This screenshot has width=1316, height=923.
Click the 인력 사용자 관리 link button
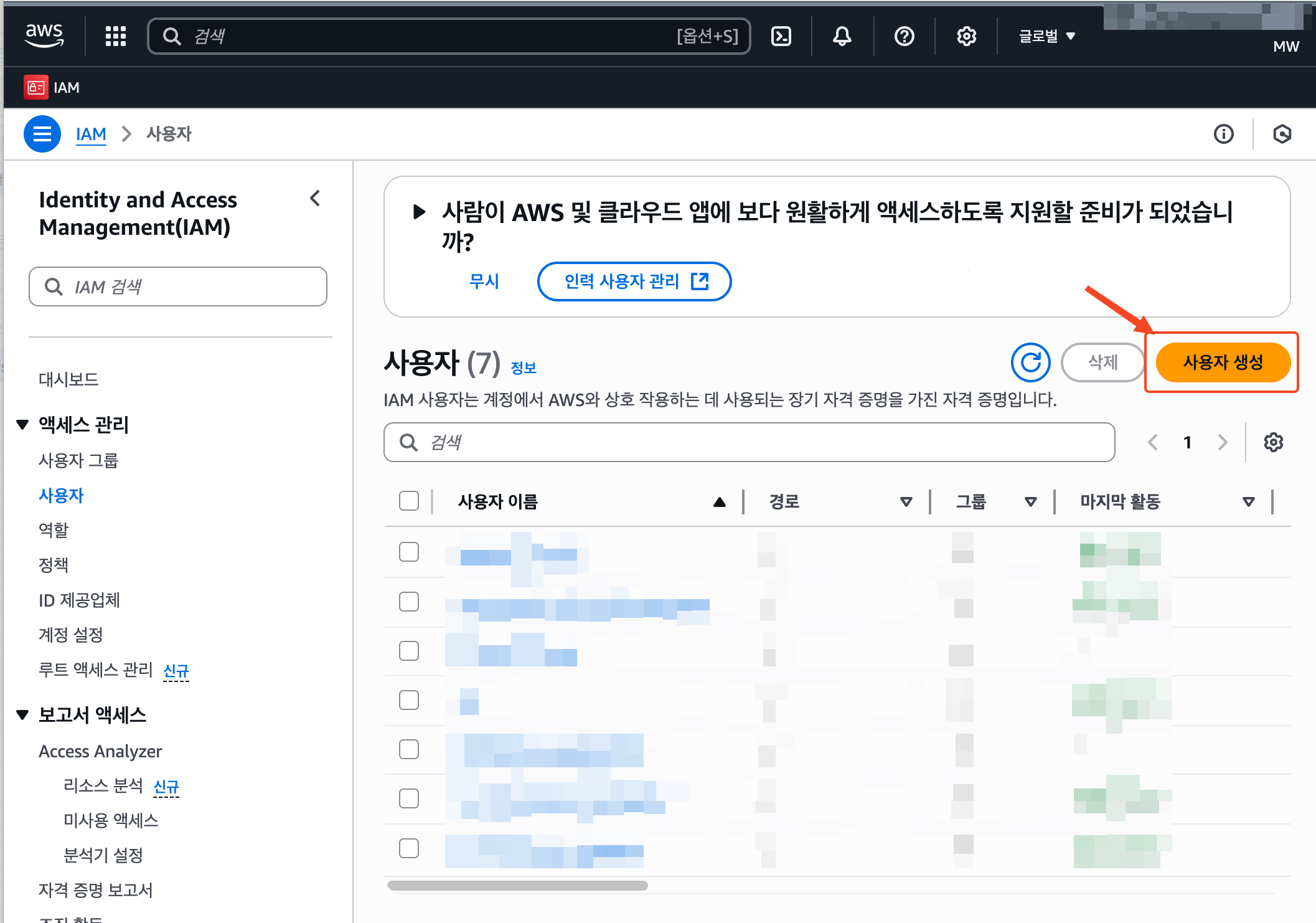634,282
